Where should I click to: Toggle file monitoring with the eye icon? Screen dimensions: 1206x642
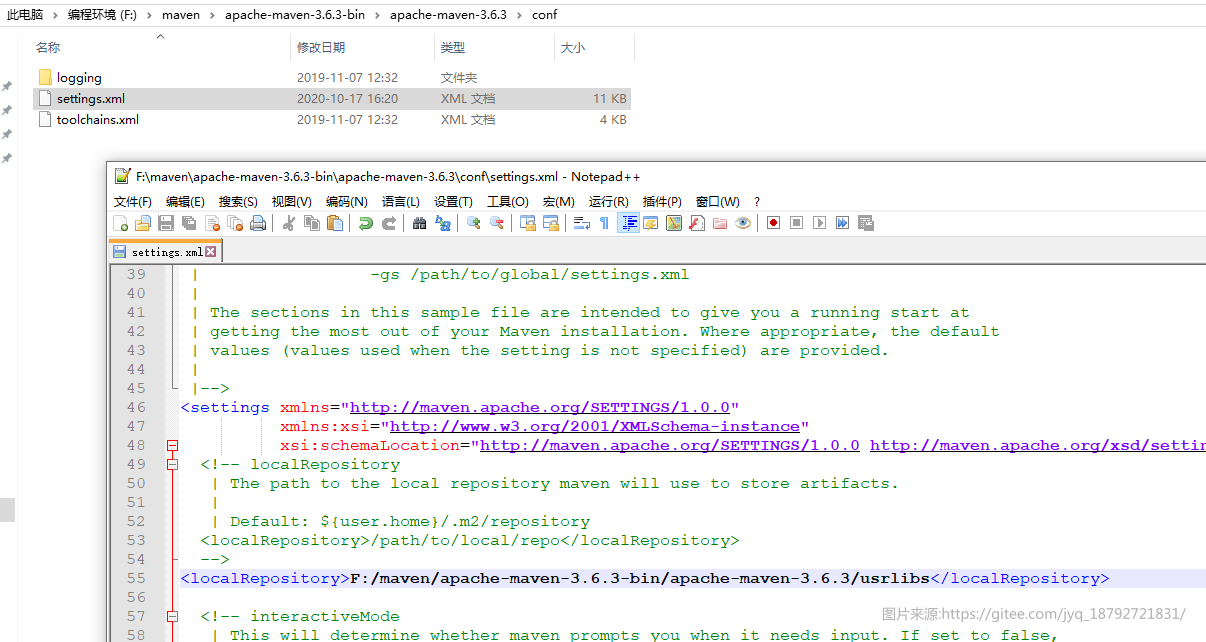click(x=743, y=223)
